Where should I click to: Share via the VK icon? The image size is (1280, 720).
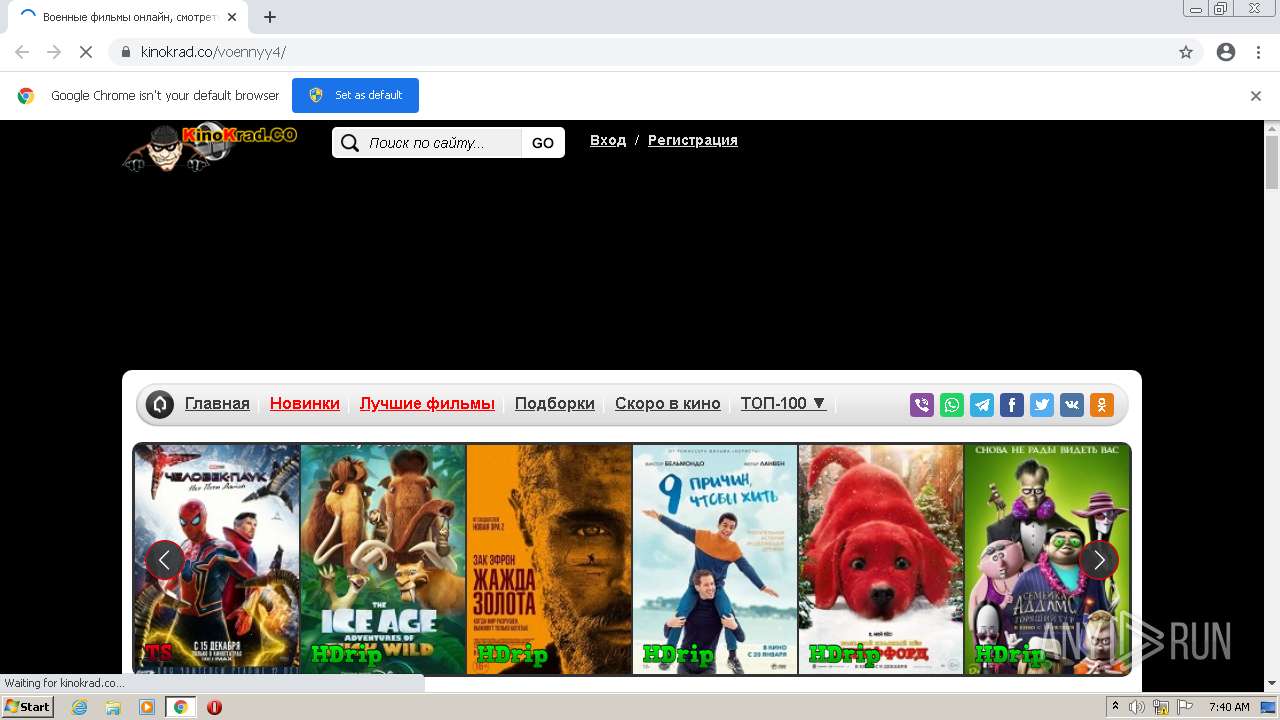[x=1072, y=404]
